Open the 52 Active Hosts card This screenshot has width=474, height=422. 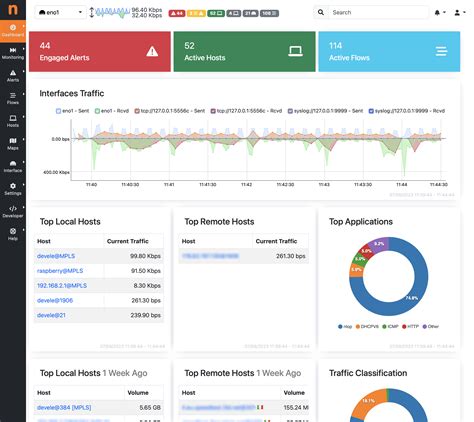(x=244, y=51)
